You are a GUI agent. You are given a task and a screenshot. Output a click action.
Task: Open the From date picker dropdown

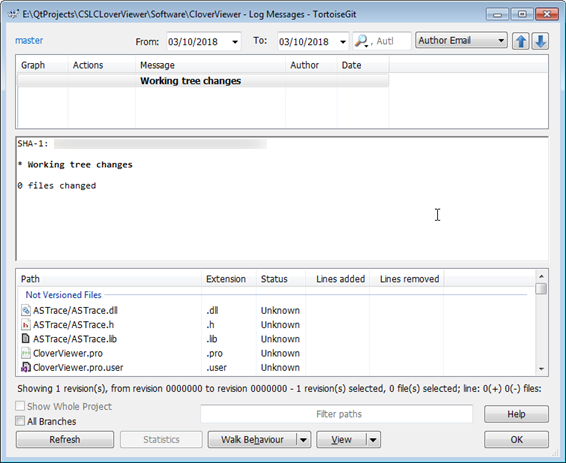[235, 42]
